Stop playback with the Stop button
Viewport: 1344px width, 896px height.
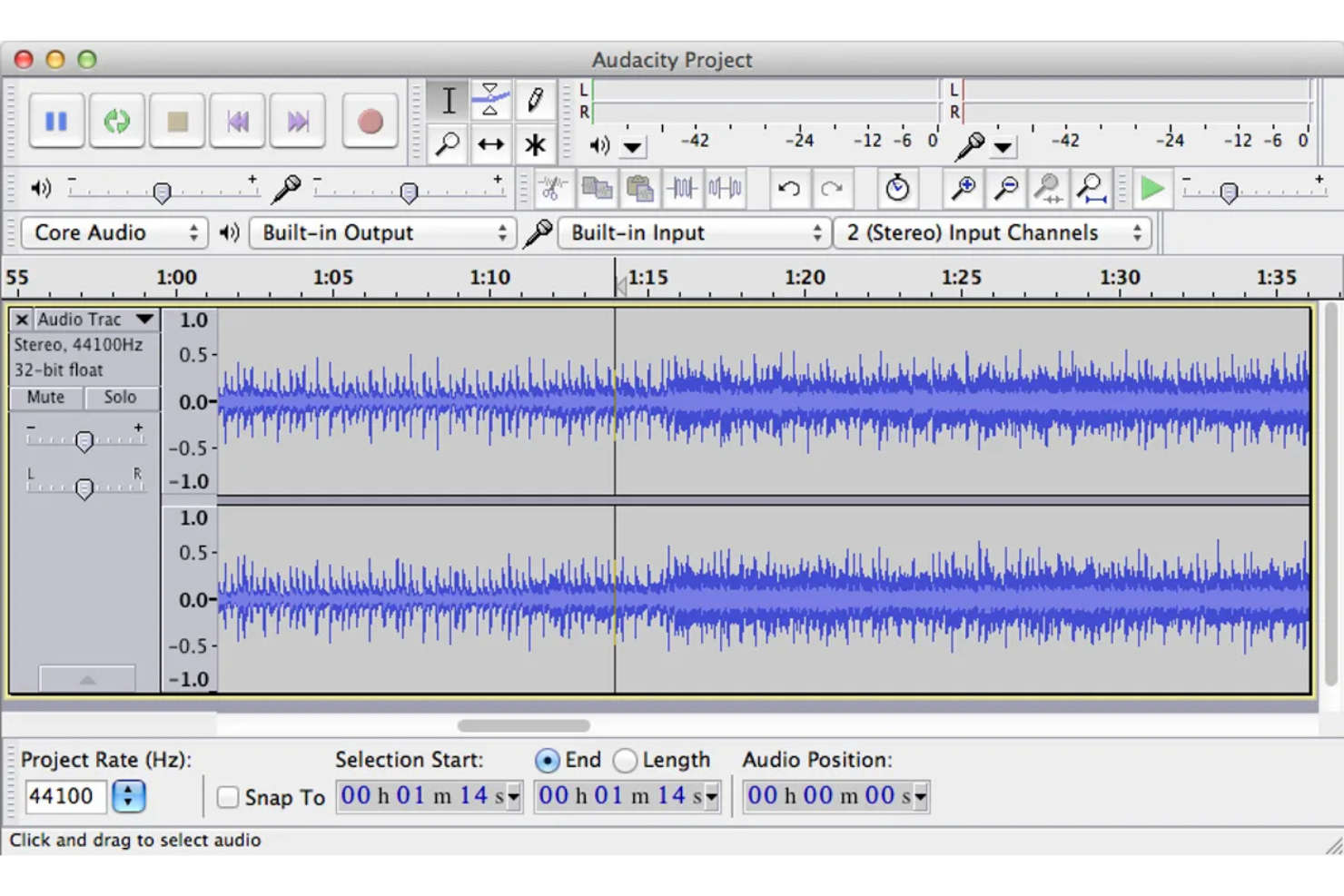coord(177,121)
